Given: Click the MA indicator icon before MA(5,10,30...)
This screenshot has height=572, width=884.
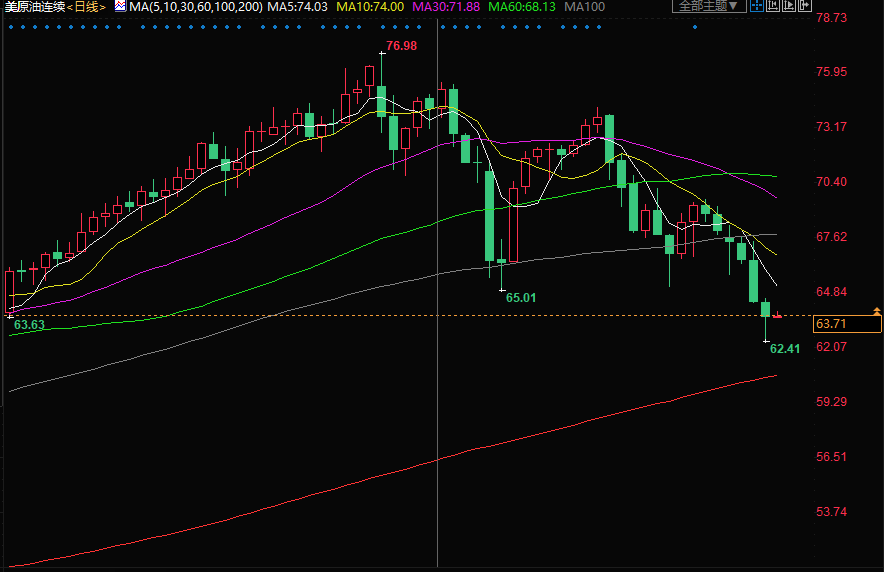Looking at the screenshot, I should pos(120,6).
